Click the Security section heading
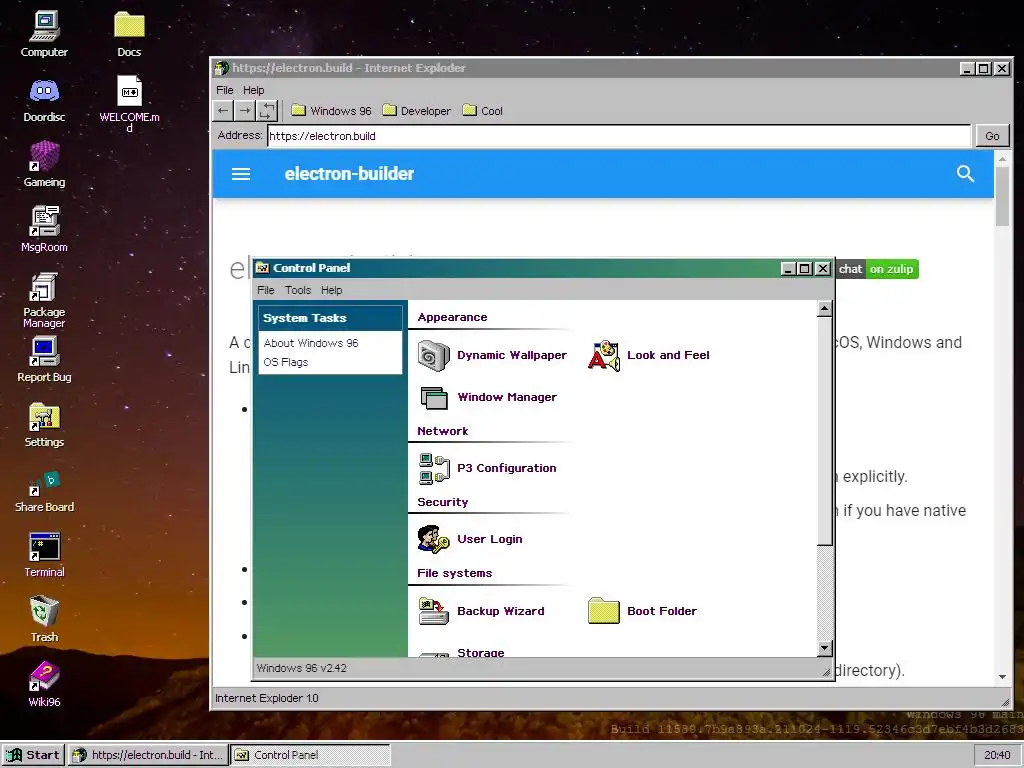 point(443,502)
